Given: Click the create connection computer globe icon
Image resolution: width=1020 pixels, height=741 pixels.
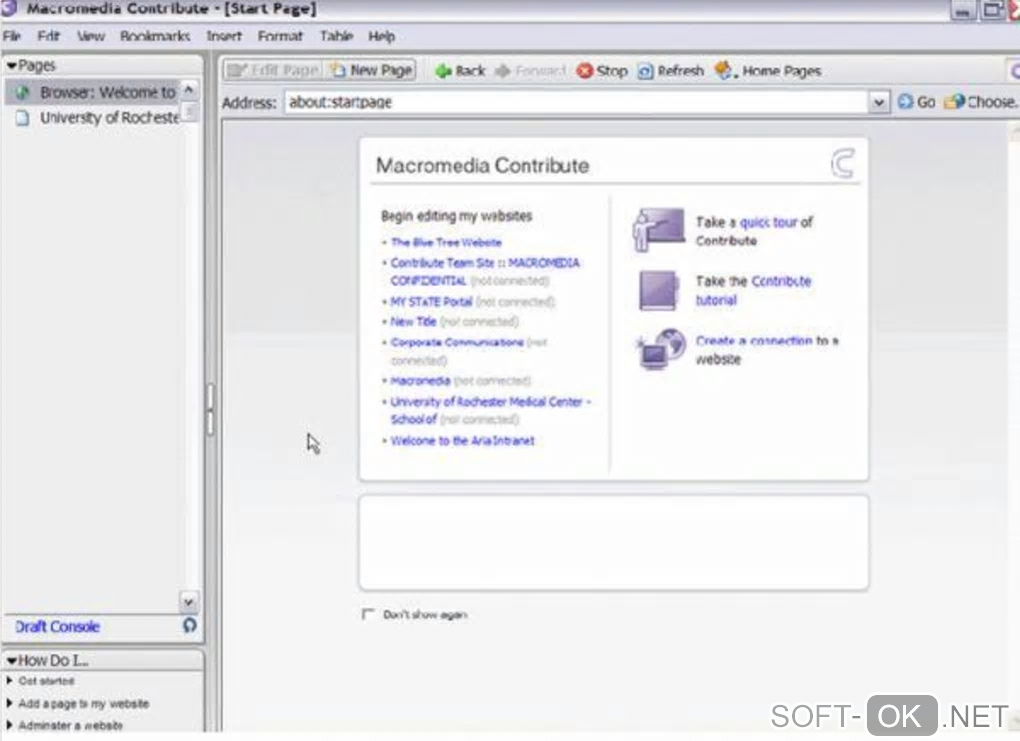Looking at the screenshot, I should click(661, 349).
